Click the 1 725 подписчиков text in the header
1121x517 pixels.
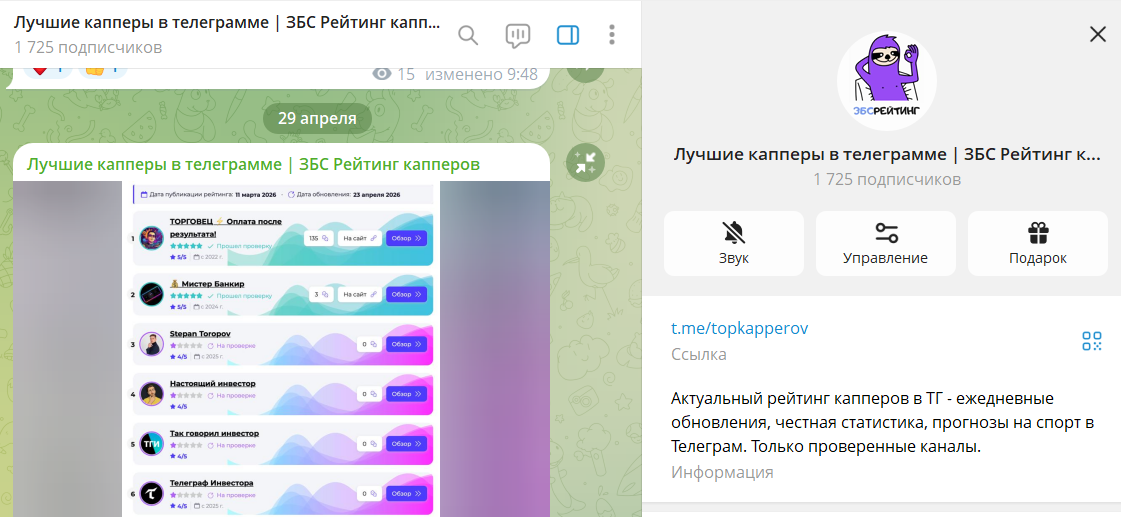click(x=88, y=48)
